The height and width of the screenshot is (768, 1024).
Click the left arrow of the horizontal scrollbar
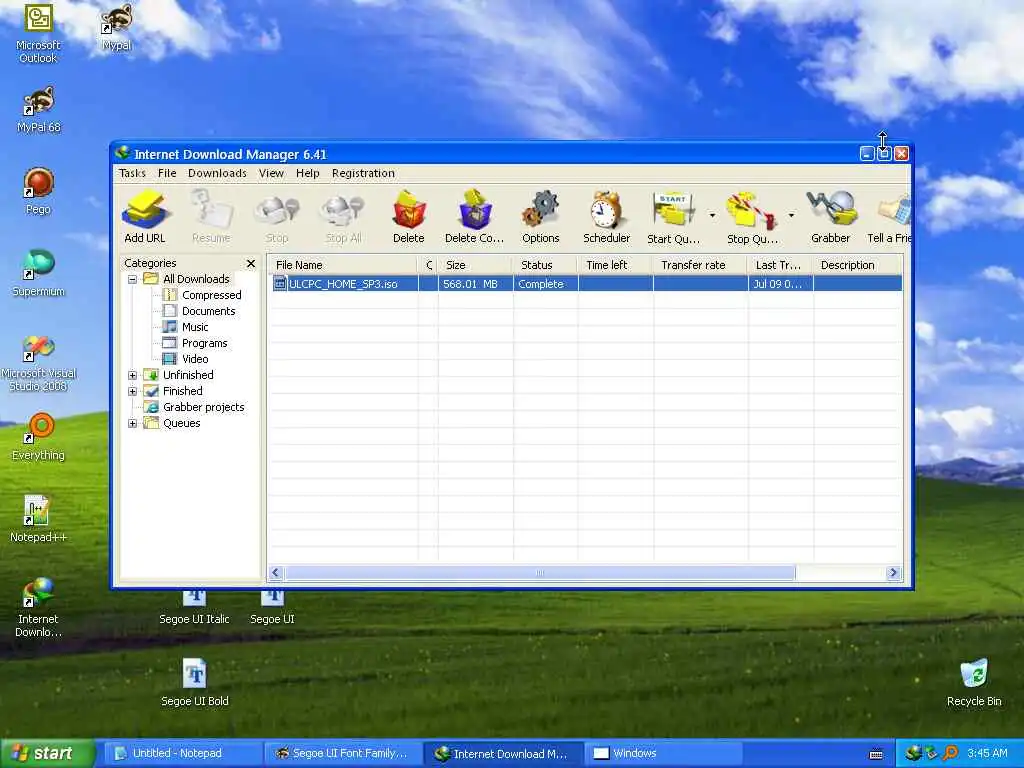click(x=276, y=573)
